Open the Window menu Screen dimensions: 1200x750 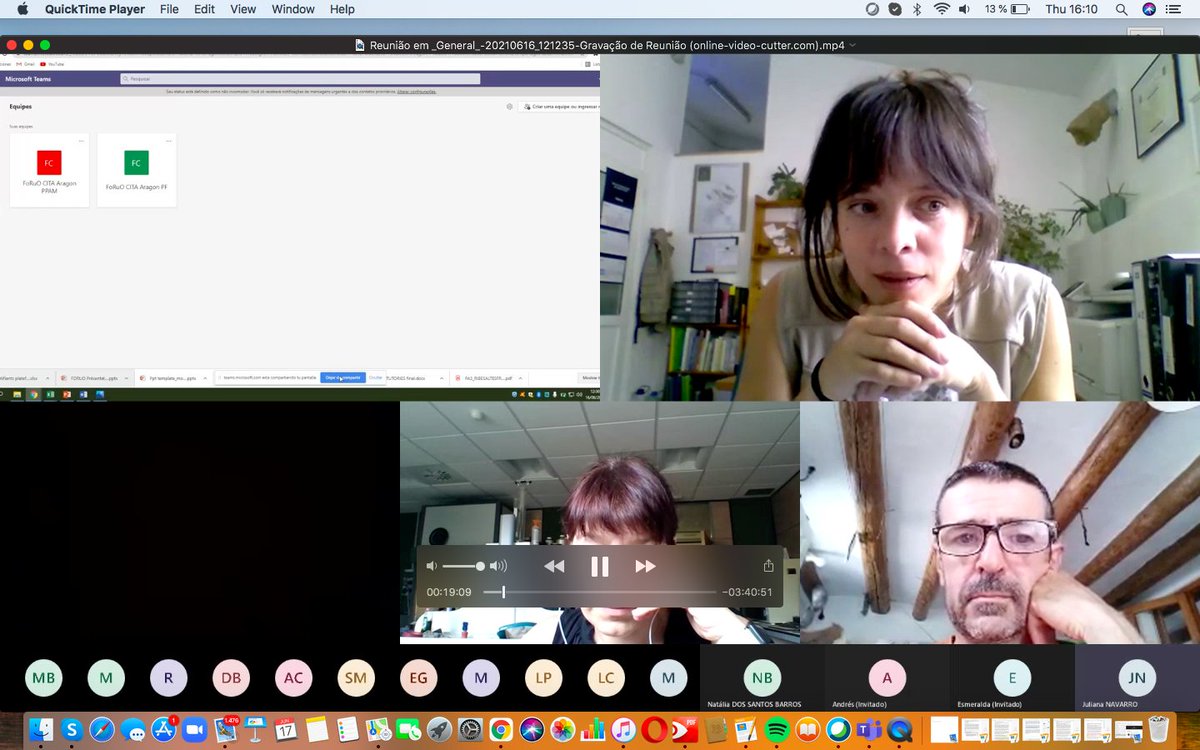pos(293,9)
